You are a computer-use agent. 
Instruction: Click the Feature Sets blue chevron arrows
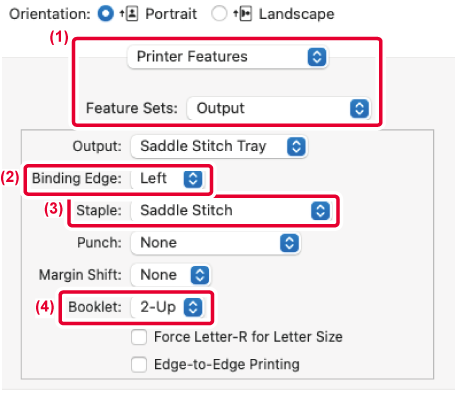click(x=359, y=108)
